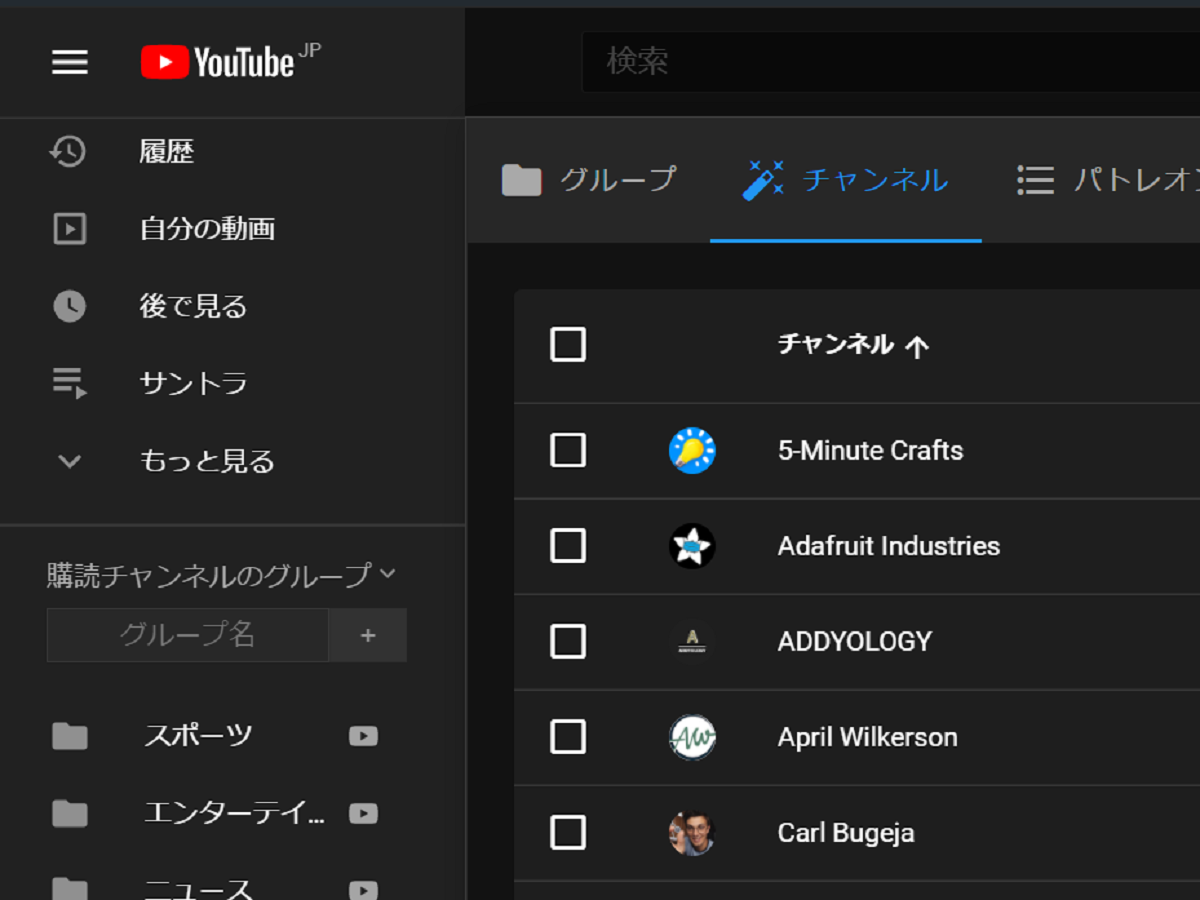Click the YouTube icon beside スポーツ
The width and height of the screenshot is (1200, 900).
(363, 736)
